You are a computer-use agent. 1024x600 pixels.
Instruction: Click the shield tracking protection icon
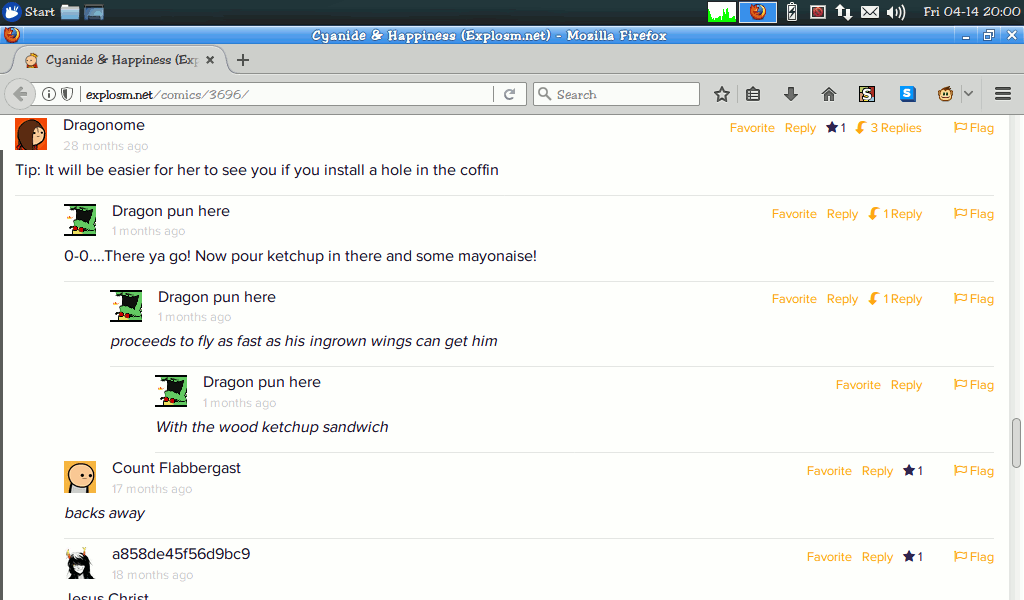[x=67, y=94]
